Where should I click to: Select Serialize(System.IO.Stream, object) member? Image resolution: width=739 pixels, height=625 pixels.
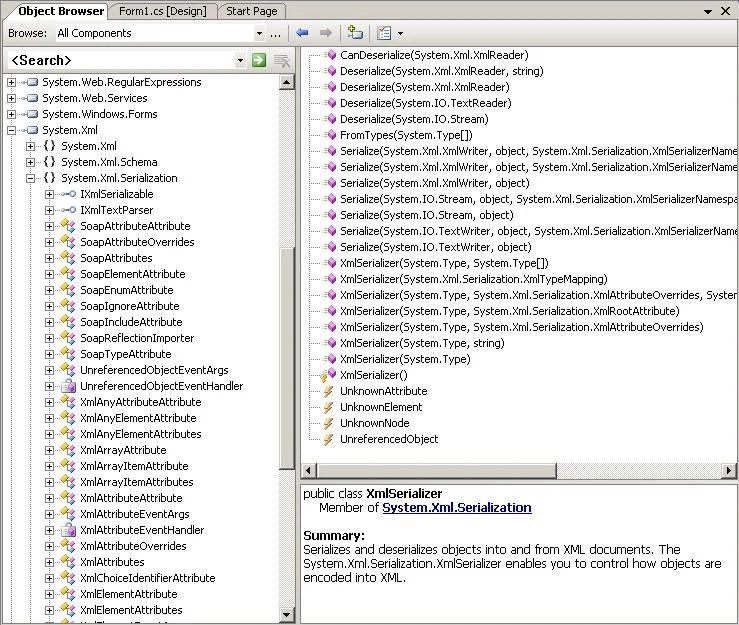(x=427, y=215)
